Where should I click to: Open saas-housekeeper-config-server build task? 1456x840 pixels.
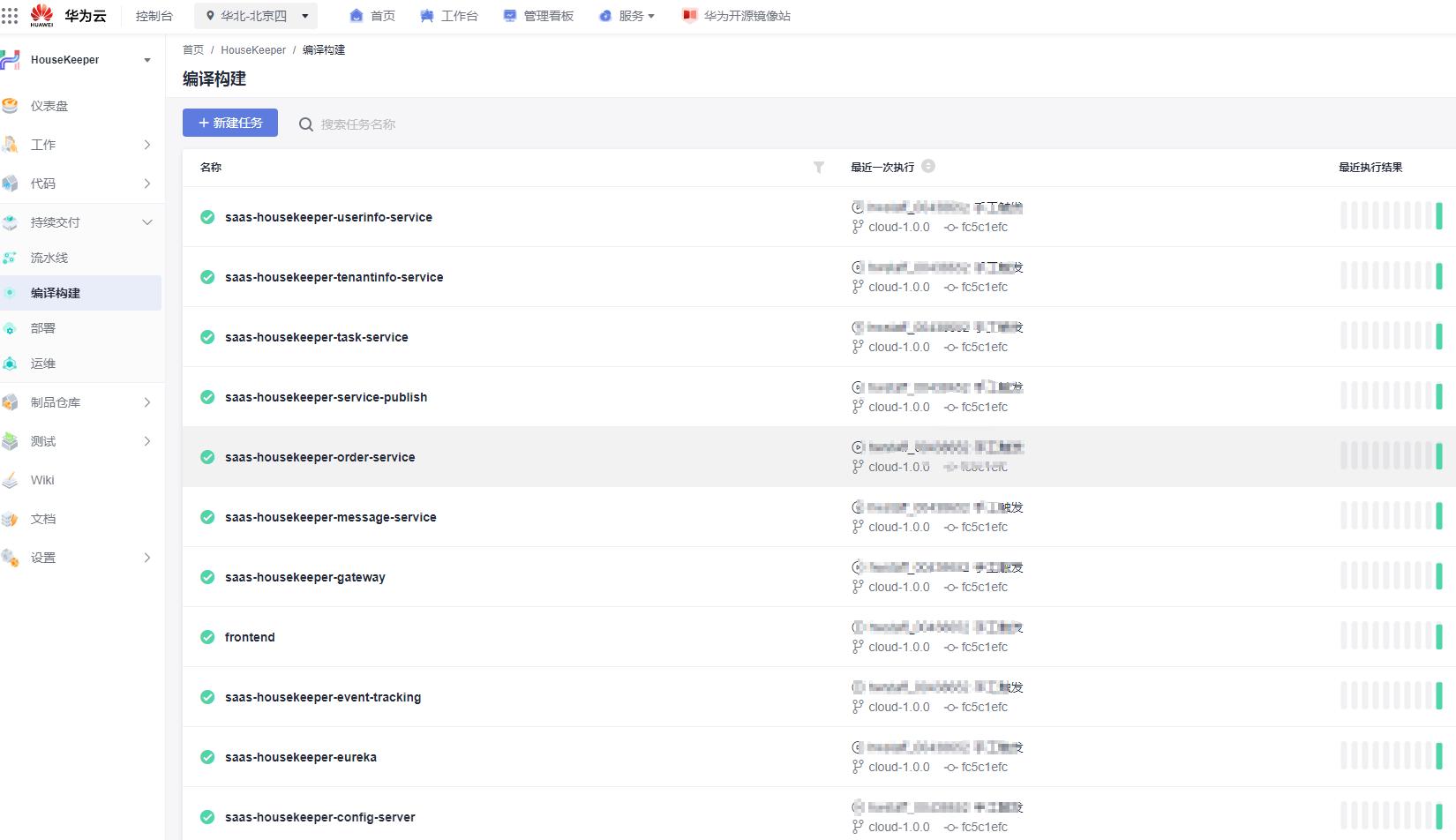(x=319, y=817)
